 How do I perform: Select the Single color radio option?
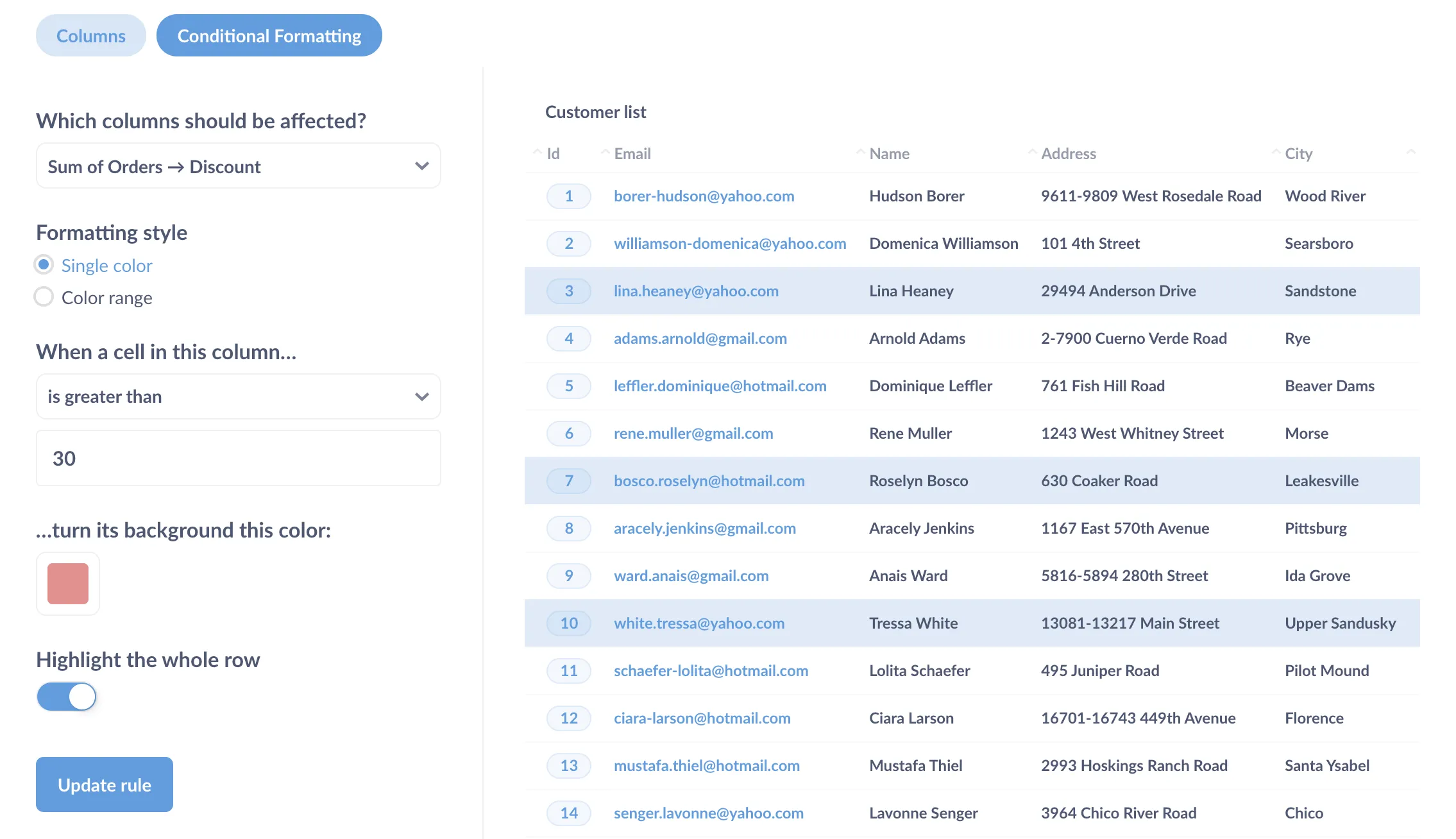click(44, 265)
